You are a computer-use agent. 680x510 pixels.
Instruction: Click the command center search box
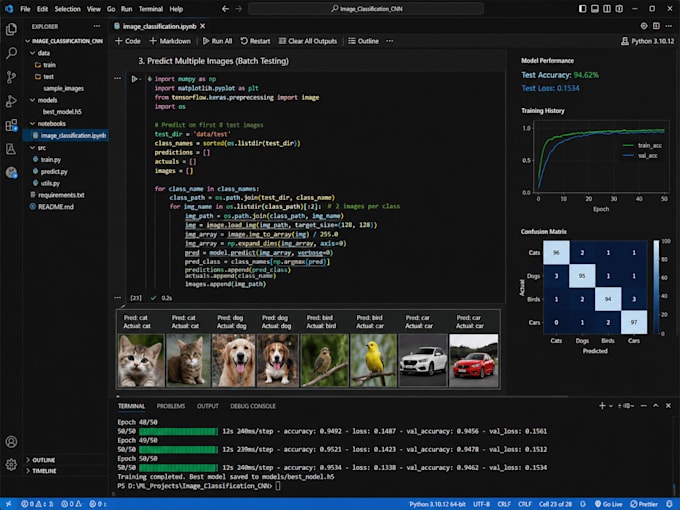pyautogui.click(x=366, y=9)
